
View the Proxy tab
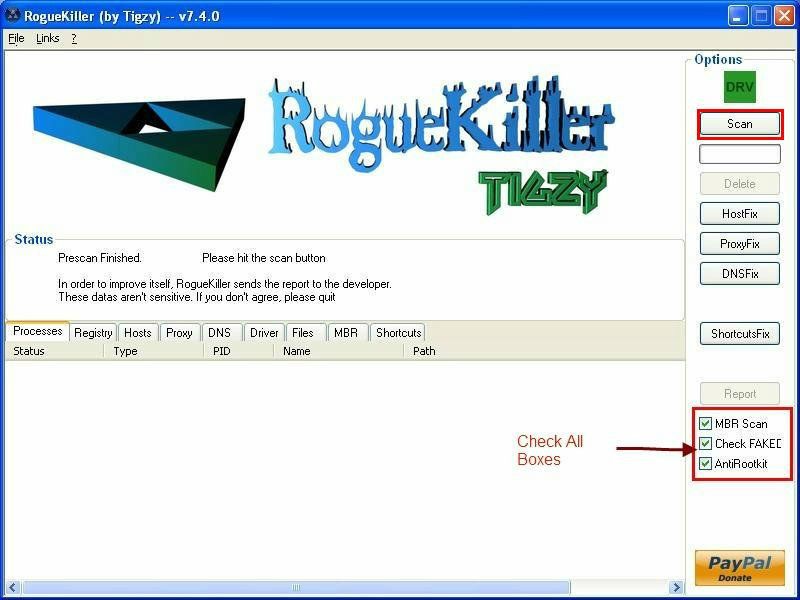[x=180, y=332]
